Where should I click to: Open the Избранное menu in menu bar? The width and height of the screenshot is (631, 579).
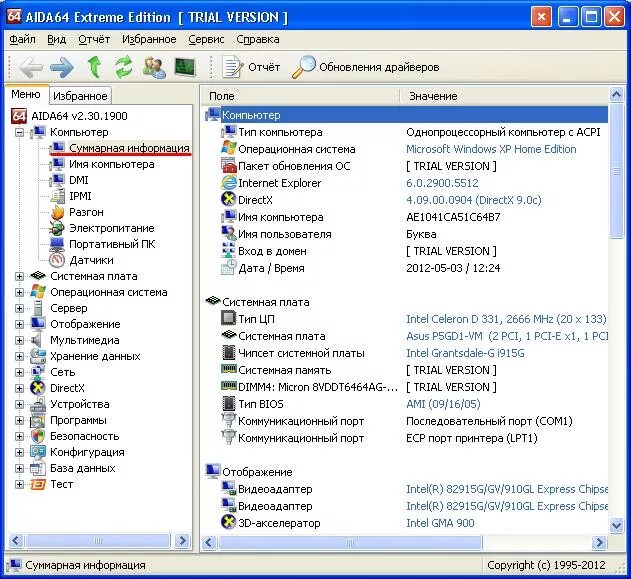(149, 39)
